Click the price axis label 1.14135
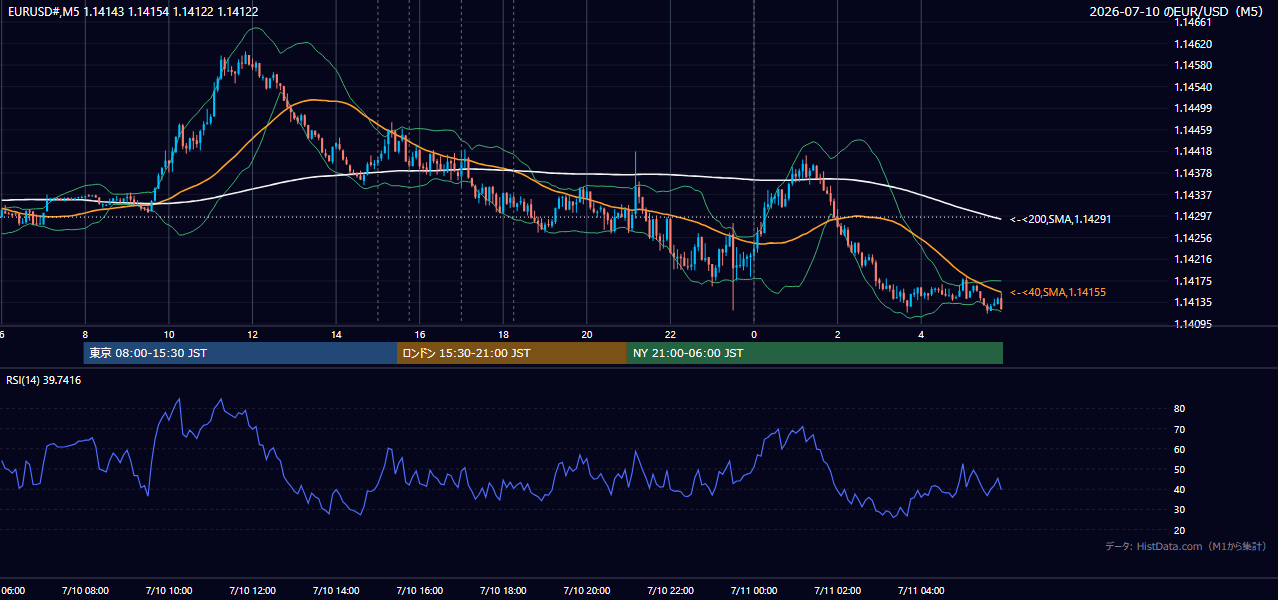This screenshot has height=600, width=1278. (1192, 302)
